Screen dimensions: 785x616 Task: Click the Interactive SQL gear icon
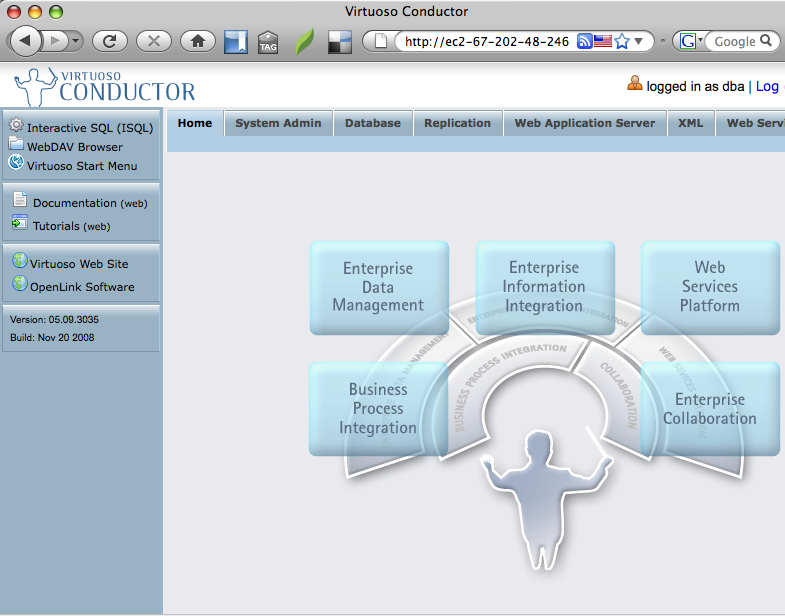[17, 126]
